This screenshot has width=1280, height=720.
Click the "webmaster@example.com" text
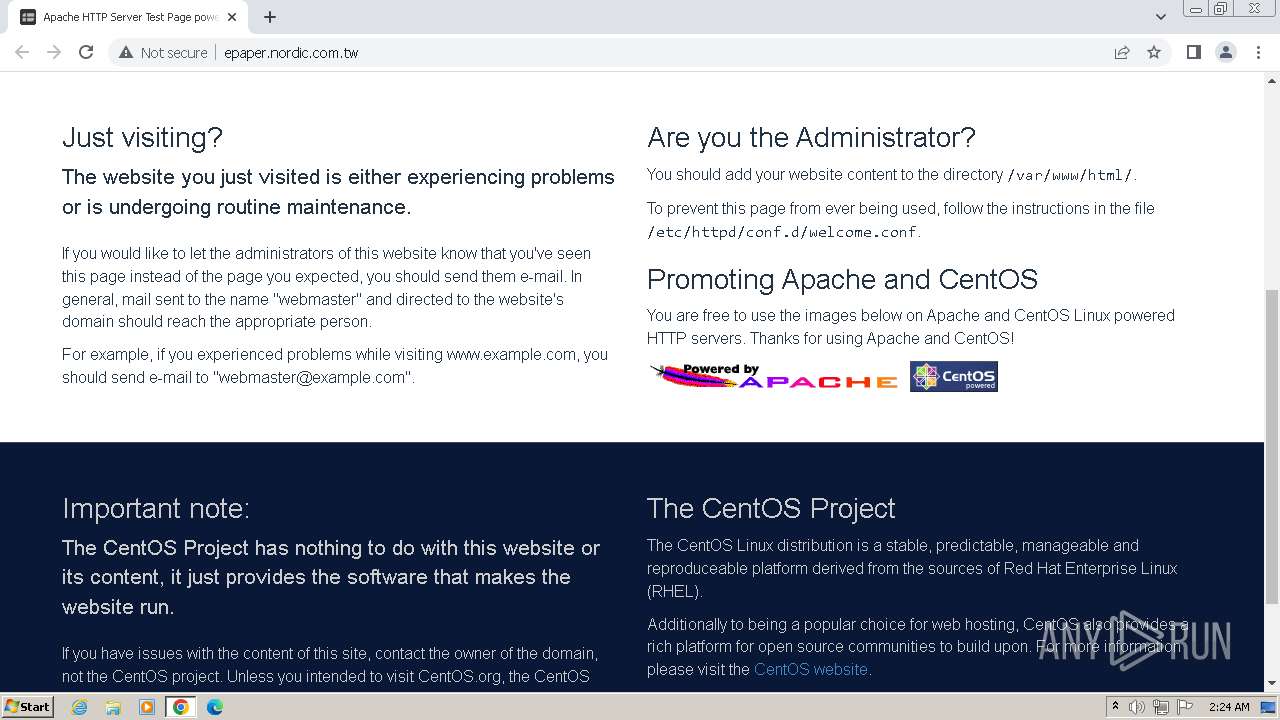point(311,377)
